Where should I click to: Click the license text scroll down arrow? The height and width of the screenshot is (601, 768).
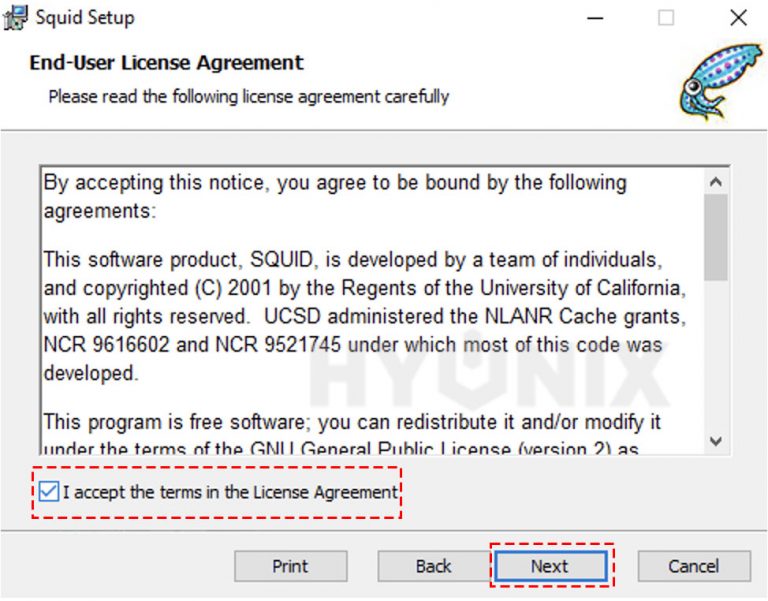tap(715, 441)
